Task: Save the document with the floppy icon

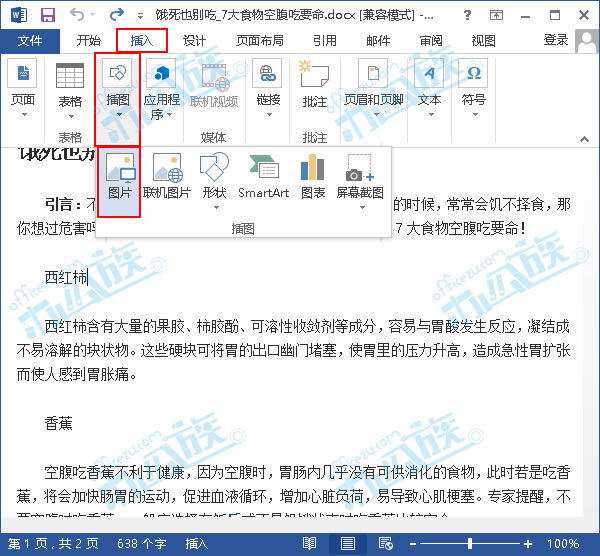Action: (48, 15)
